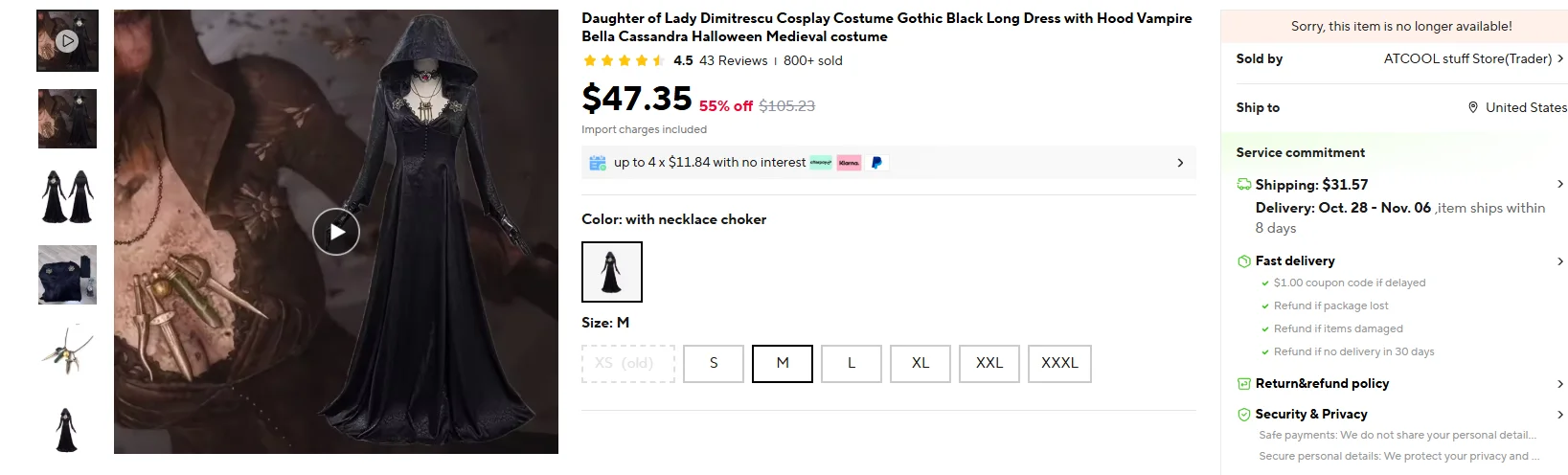Choose size XXXL

point(1059,363)
